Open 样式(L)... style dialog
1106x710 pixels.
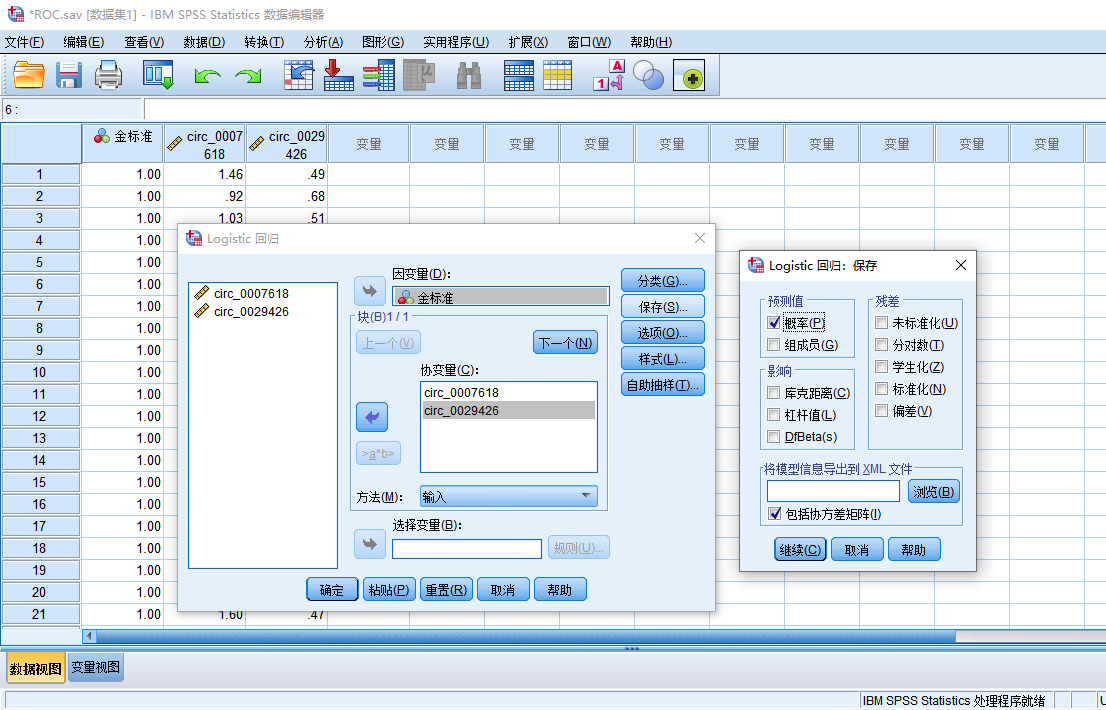click(x=662, y=359)
